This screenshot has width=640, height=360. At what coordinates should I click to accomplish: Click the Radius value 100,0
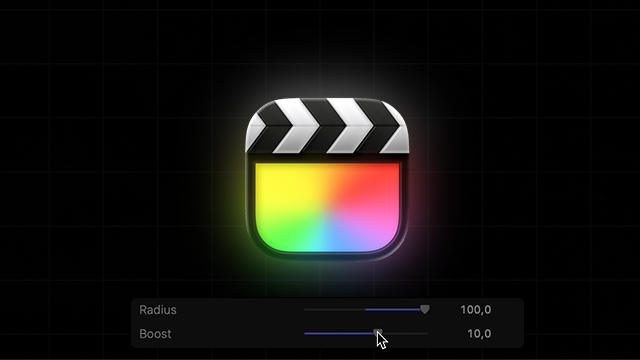(476, 310)
